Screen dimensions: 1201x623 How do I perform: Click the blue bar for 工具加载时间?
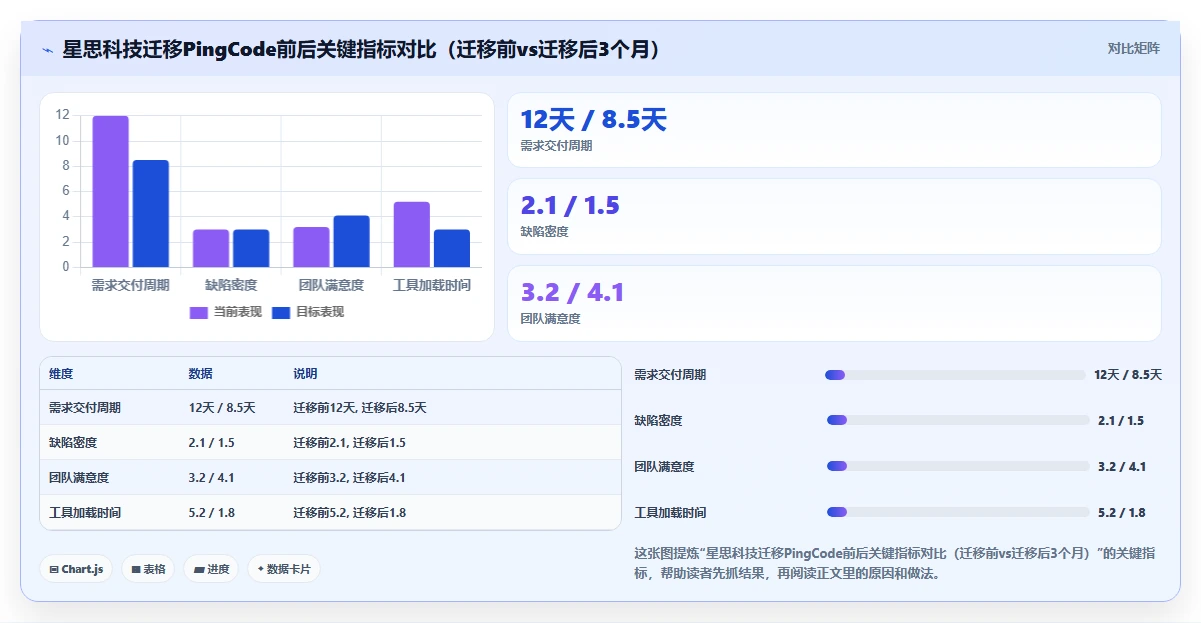tap(451, 248)
